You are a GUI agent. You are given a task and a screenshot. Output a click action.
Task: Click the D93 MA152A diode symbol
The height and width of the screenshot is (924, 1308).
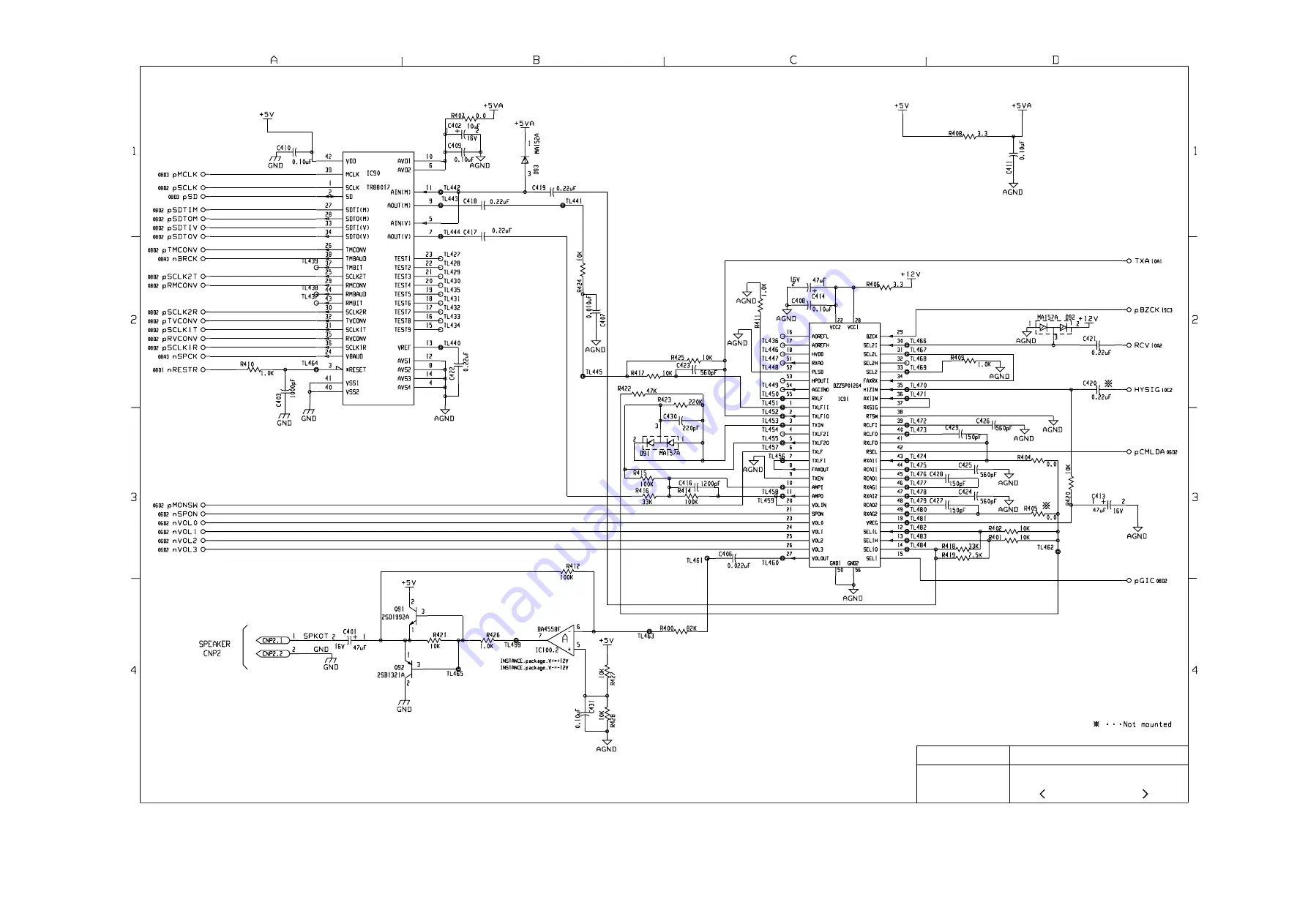click(524, 159)
